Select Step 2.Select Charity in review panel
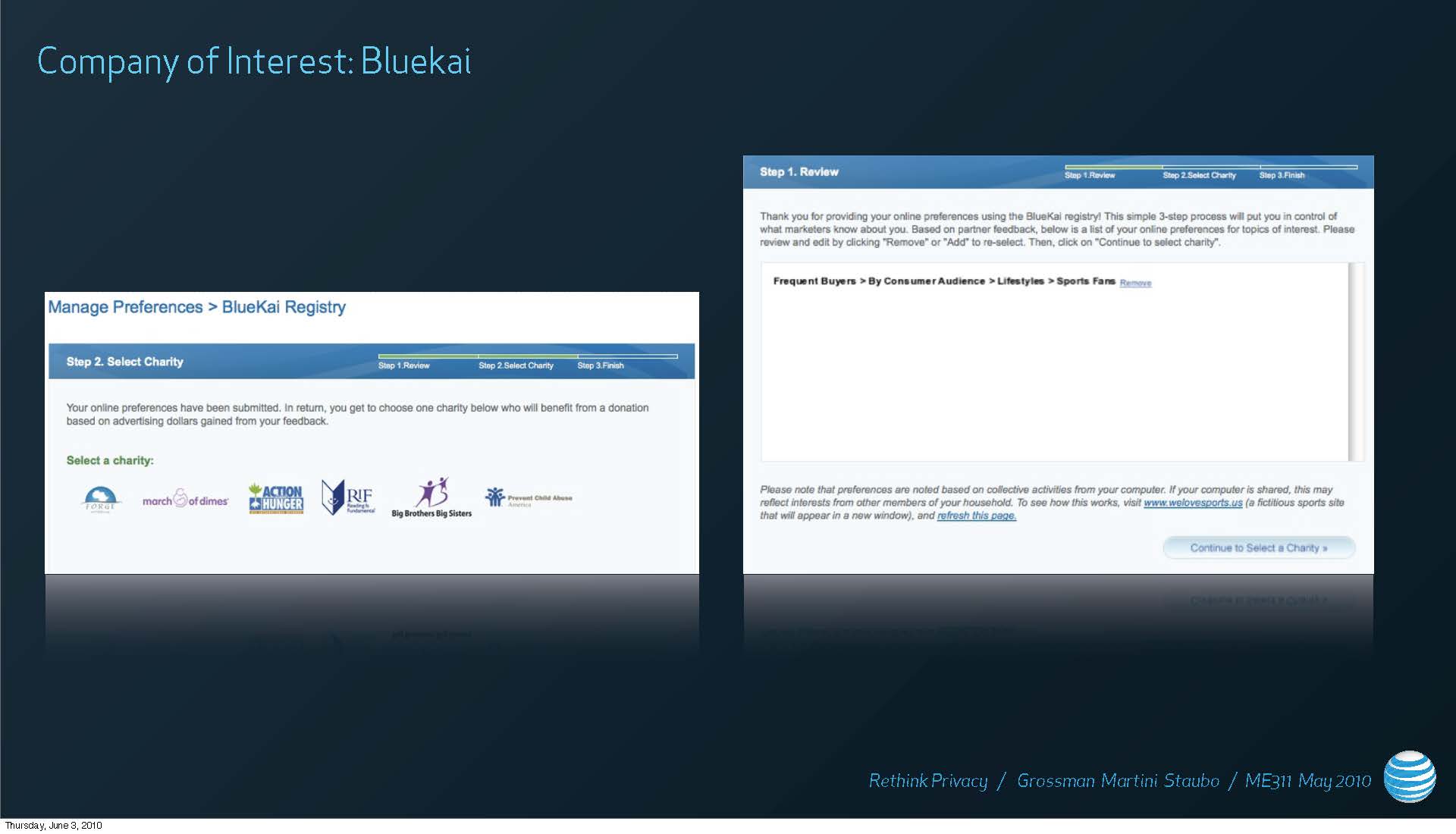Viewport: 1456px width, 834px height. click(1200, 175)
